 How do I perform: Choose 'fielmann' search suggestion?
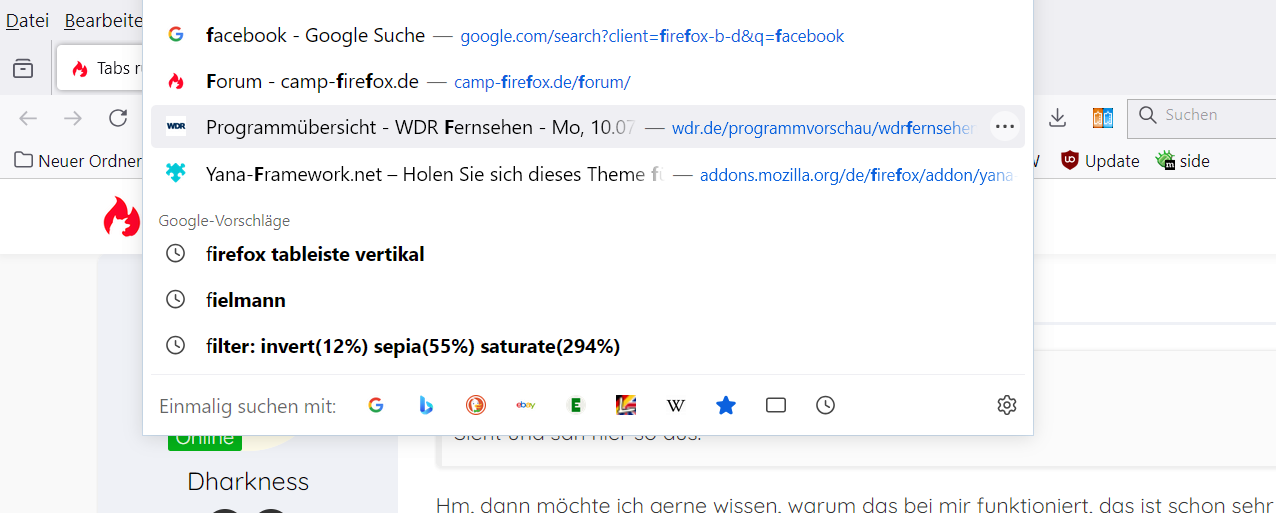point(588,300)
